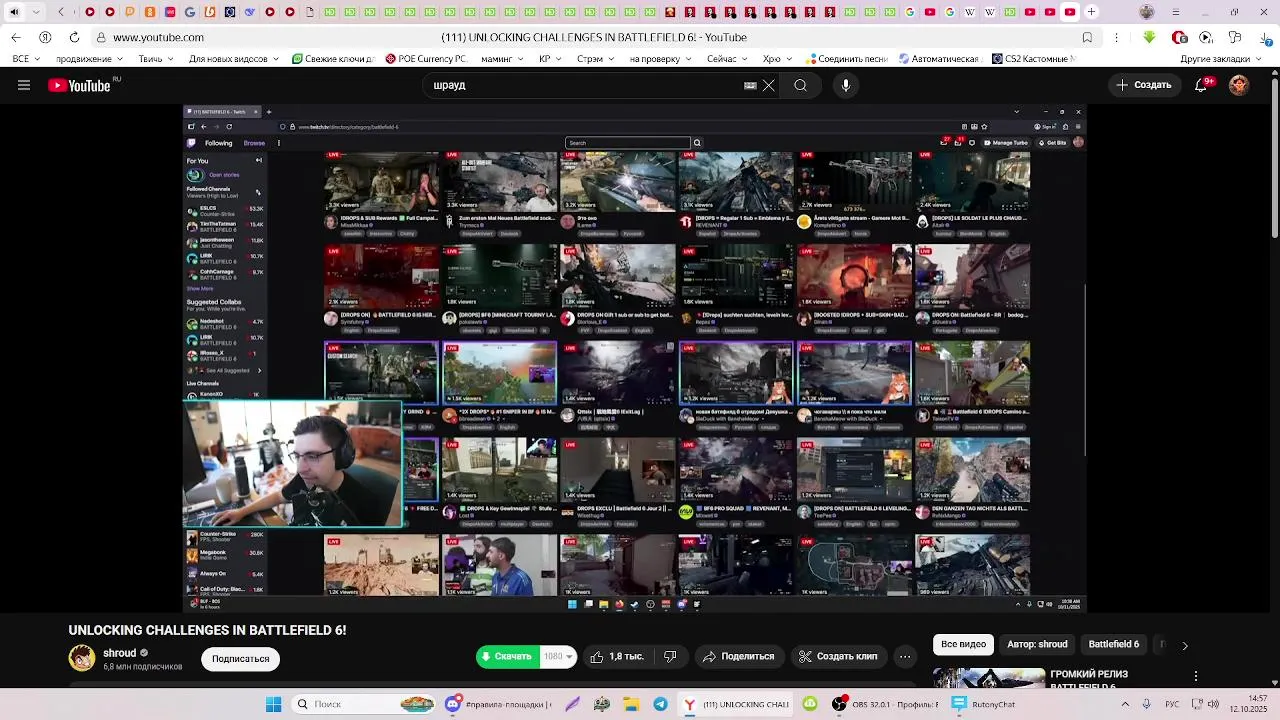Open File Explorer from the taskbar
Image resolution: width=1280 pixels, height=720 pixels.
tap(631, 704)
